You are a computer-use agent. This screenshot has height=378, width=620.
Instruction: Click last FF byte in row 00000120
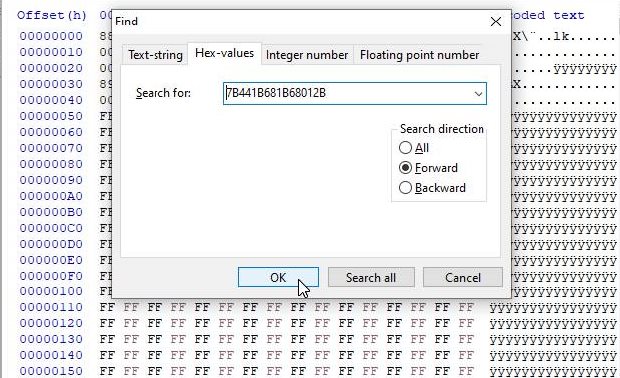(466, 323)
